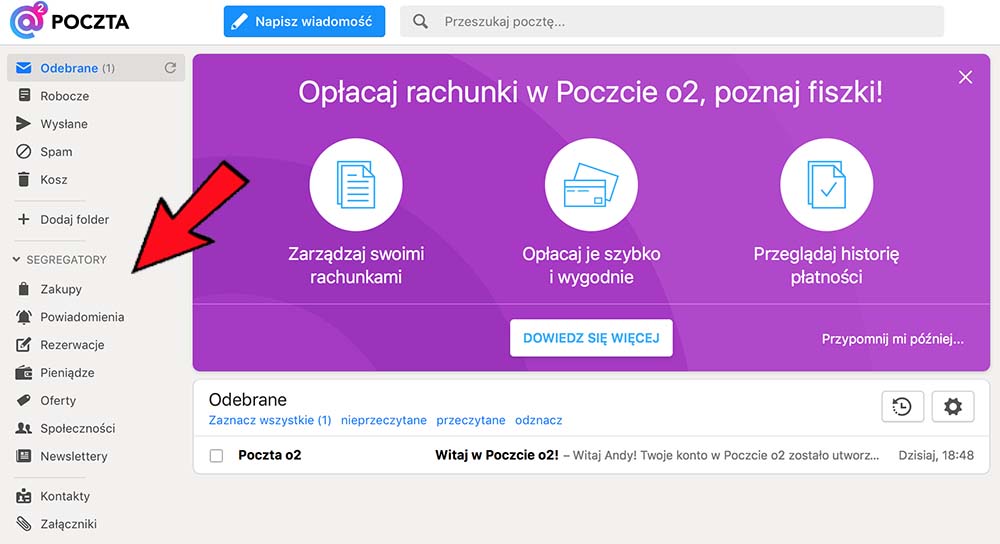Close the purple promo banner
This screenshot has width=1000, height=544.
point(966,77)
